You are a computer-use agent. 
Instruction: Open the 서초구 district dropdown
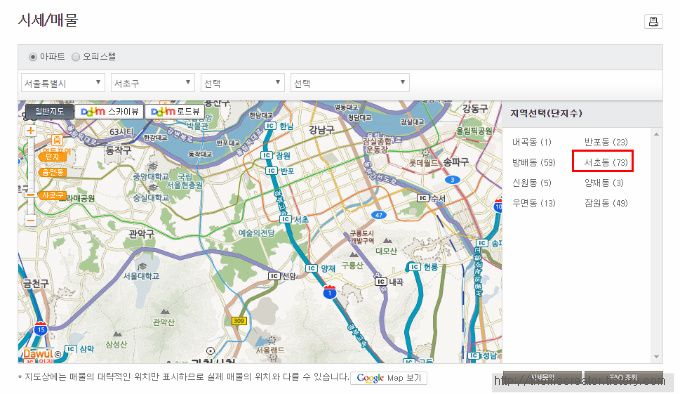pyautogui.click(x=153, y=83)
